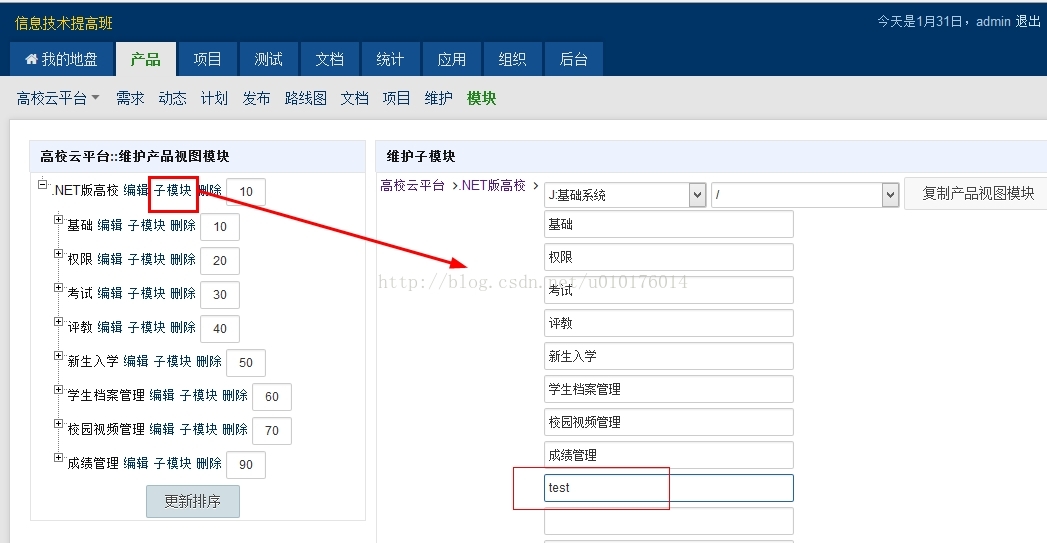Expand the 校园视频管理 tree node
This screenshot has height=543, width=1047.
click(59, 423)
